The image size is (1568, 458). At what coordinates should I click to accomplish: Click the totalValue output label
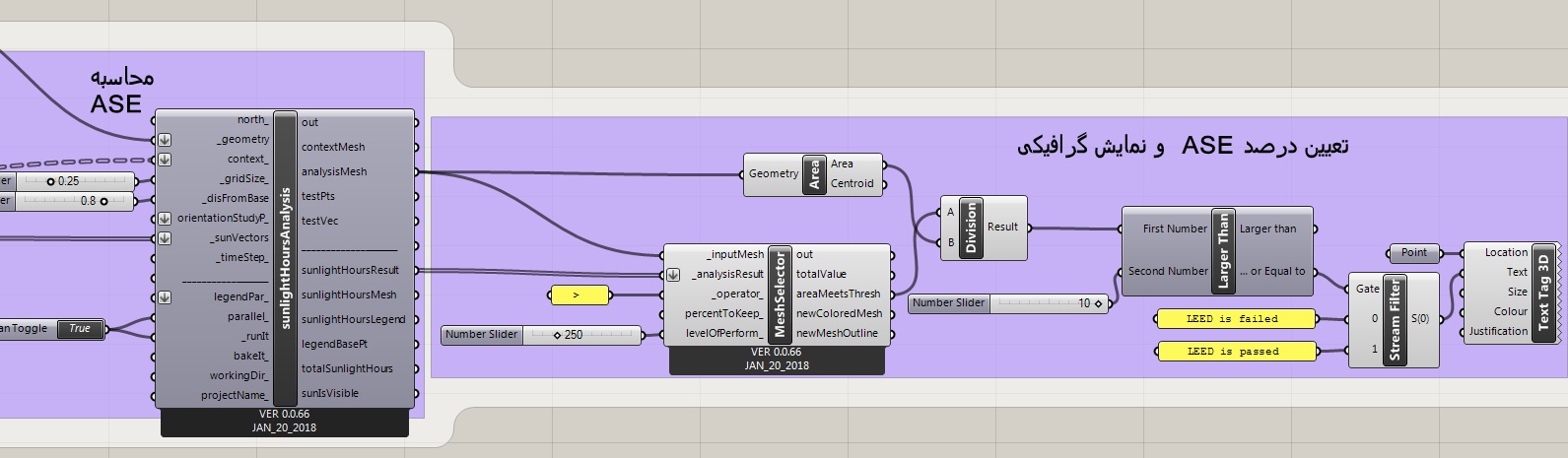(821, 275)
